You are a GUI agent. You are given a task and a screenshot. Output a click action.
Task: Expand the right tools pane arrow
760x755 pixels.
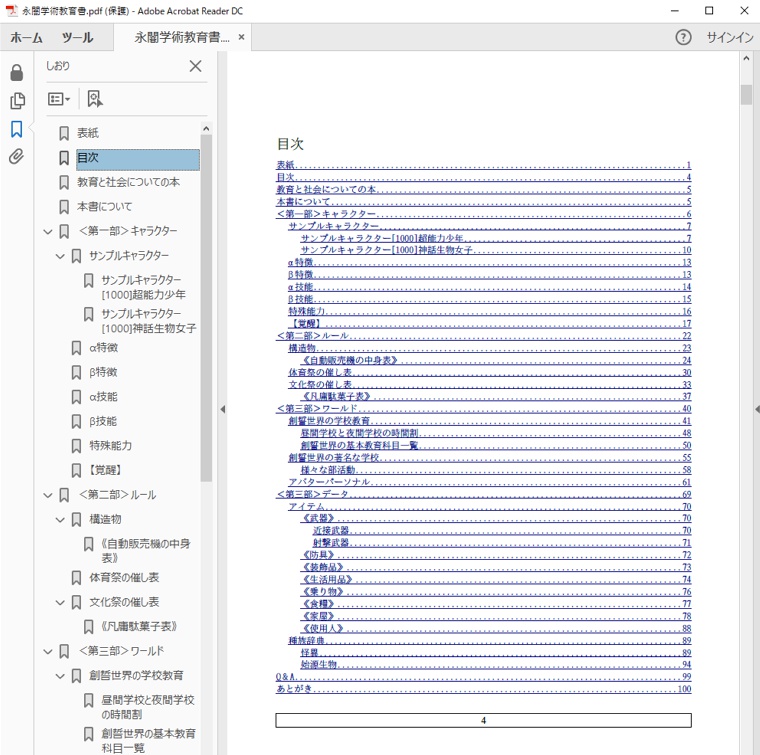click(757, 409)
